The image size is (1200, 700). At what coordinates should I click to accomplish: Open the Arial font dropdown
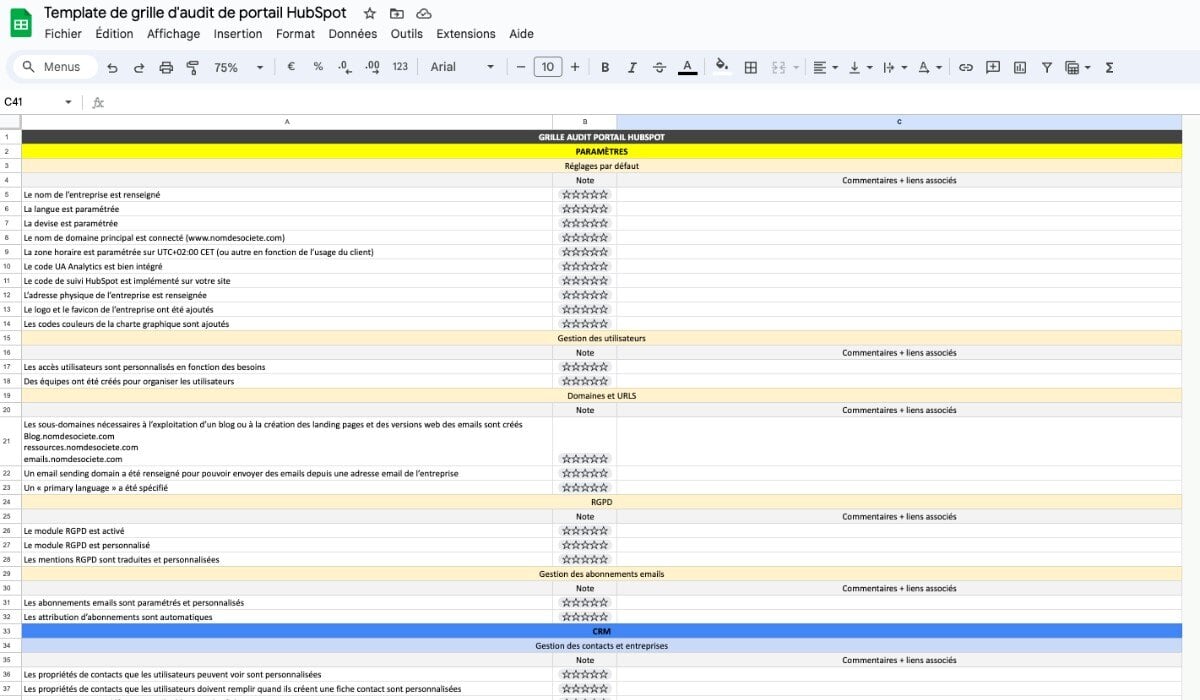click(462, 67)
